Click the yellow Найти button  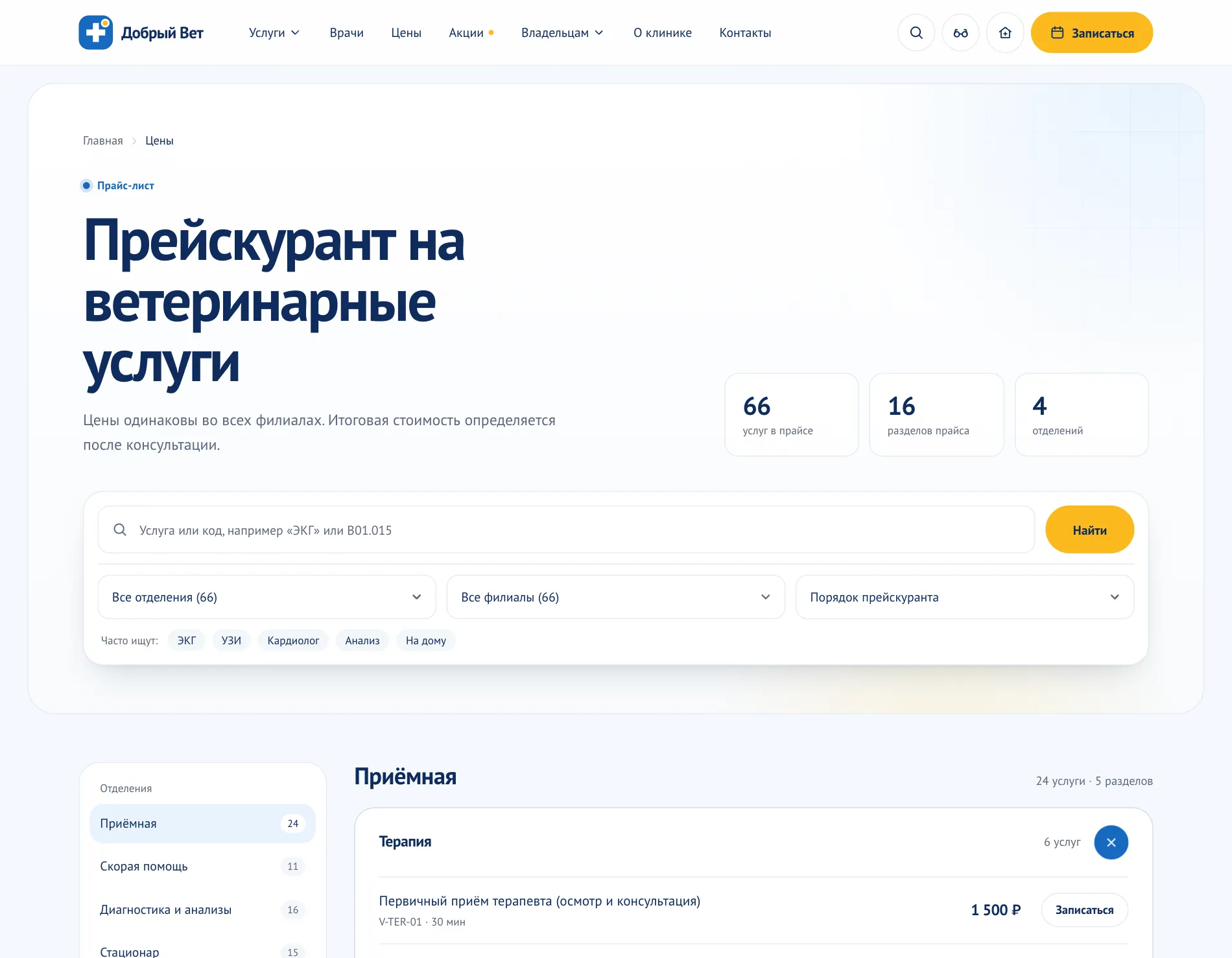[1089, 530]
